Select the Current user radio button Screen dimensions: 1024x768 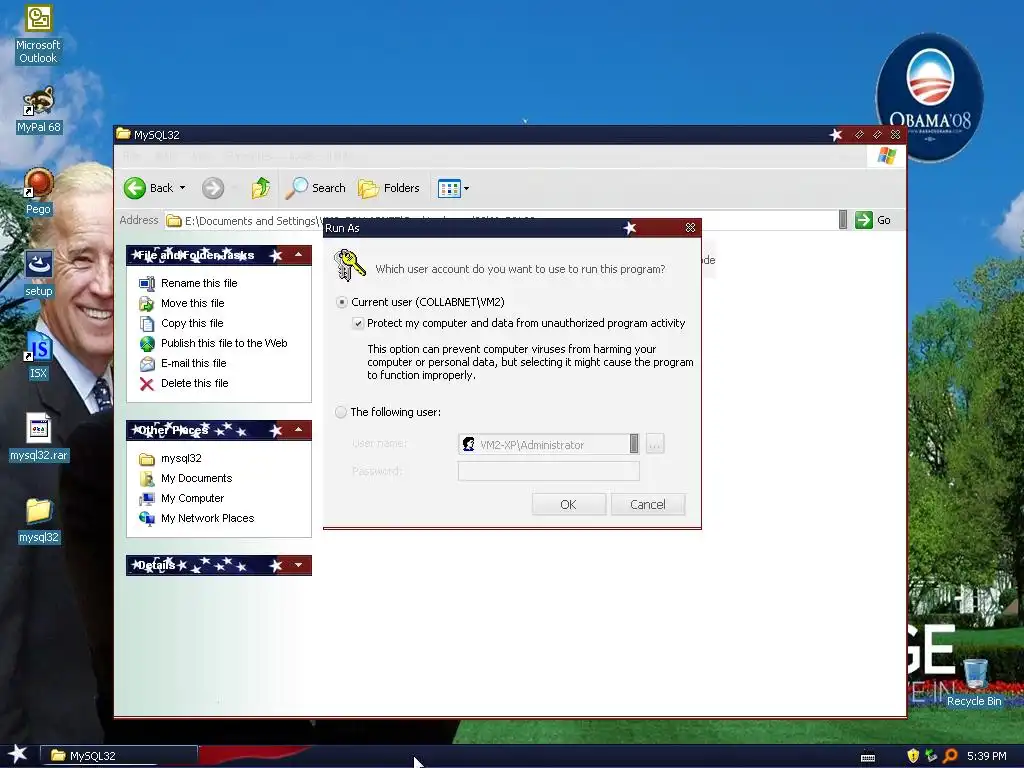coord(342,302)
